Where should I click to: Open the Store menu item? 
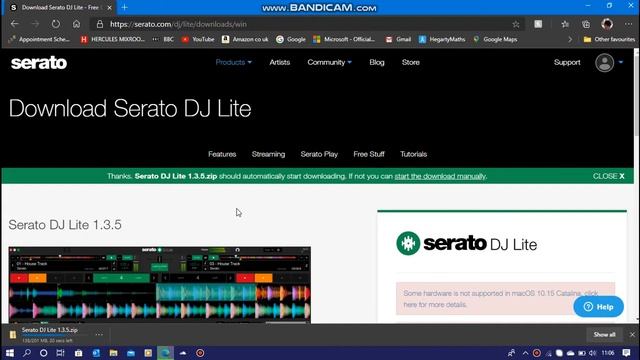(411, 62)
